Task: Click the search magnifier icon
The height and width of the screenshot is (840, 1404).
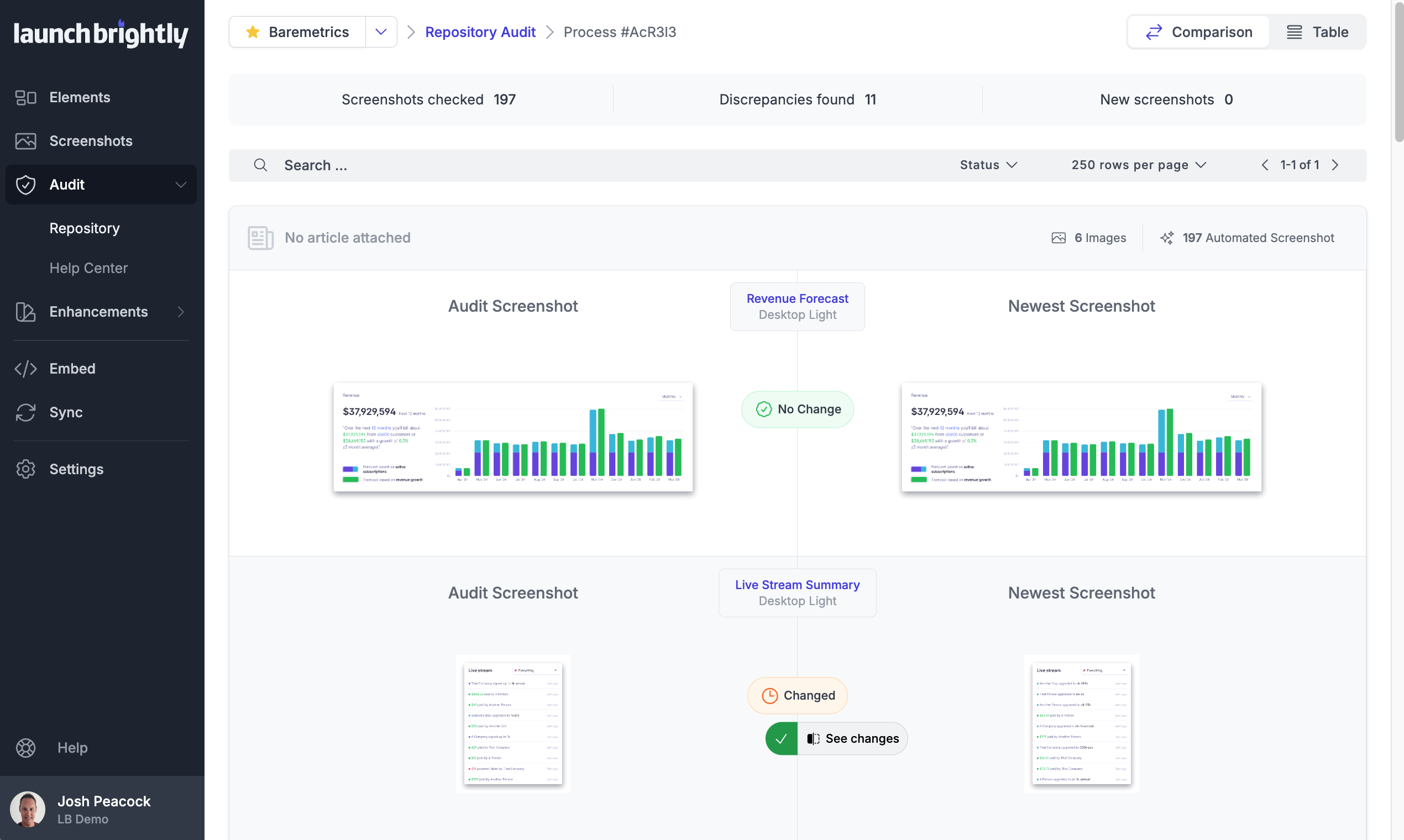Action: (260, 165)
